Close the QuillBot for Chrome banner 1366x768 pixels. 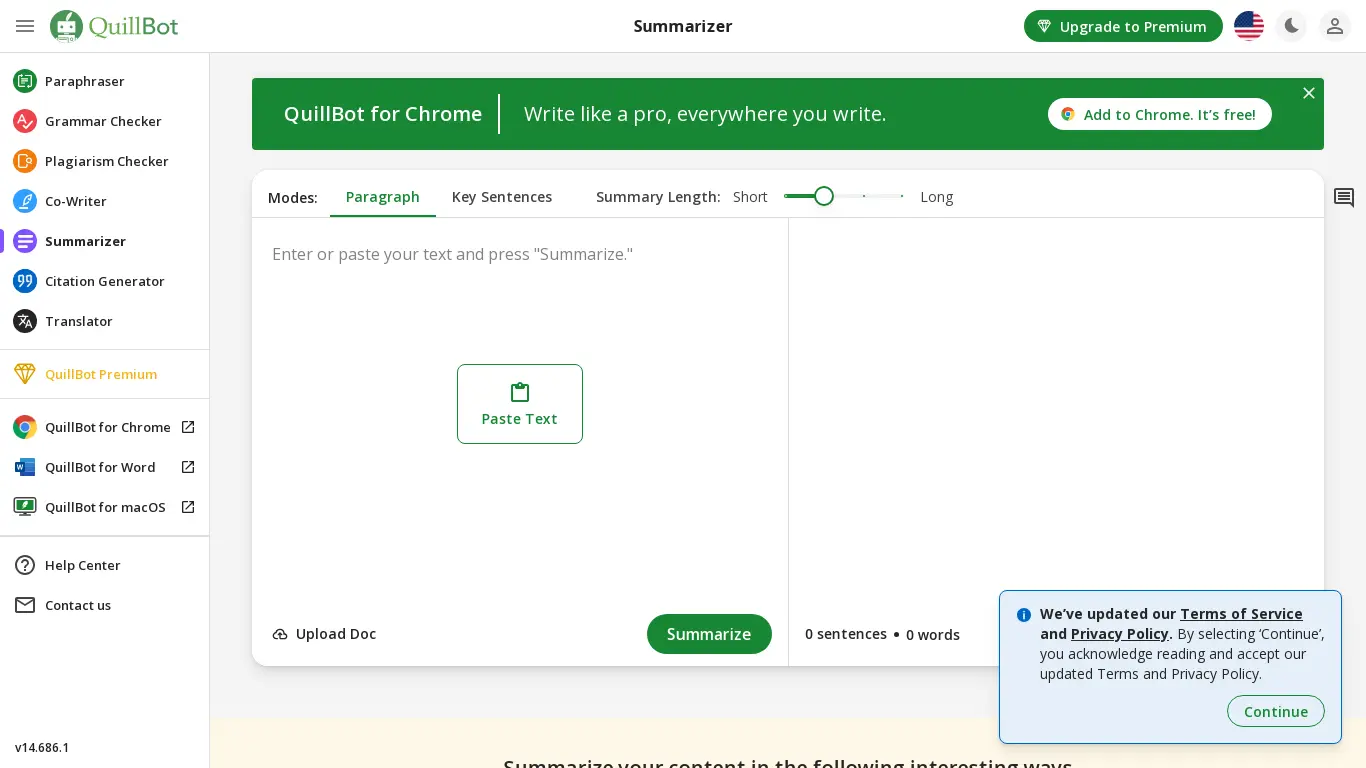1309,93
